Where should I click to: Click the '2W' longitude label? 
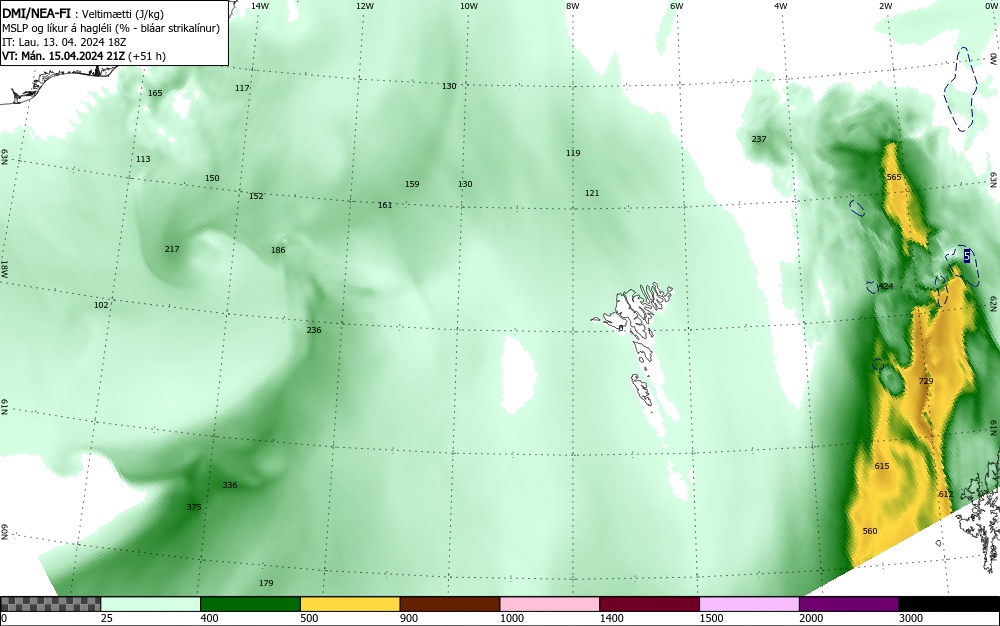click(x=885, y=6)
